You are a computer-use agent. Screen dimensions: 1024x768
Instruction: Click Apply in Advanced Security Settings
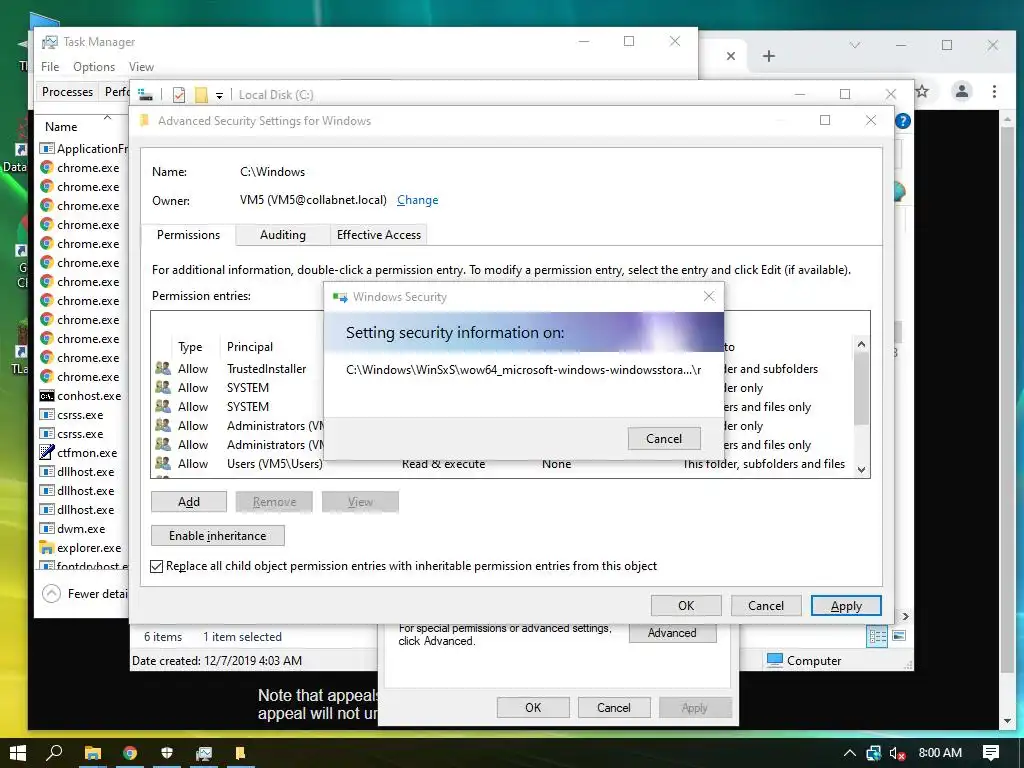point(846,605)
